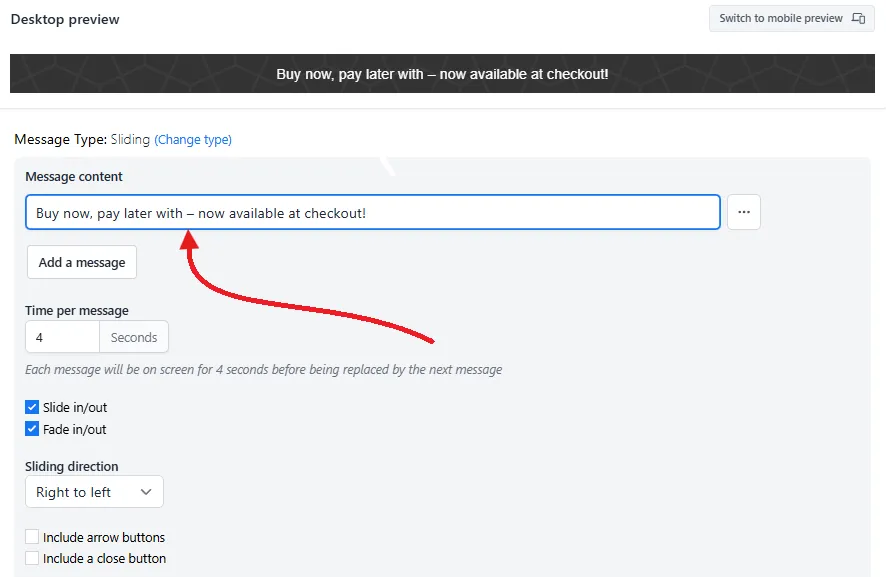The width and height of the screenshot is (886, 577).
Task: Focus the Message content text field
Action: pos(373,212)
